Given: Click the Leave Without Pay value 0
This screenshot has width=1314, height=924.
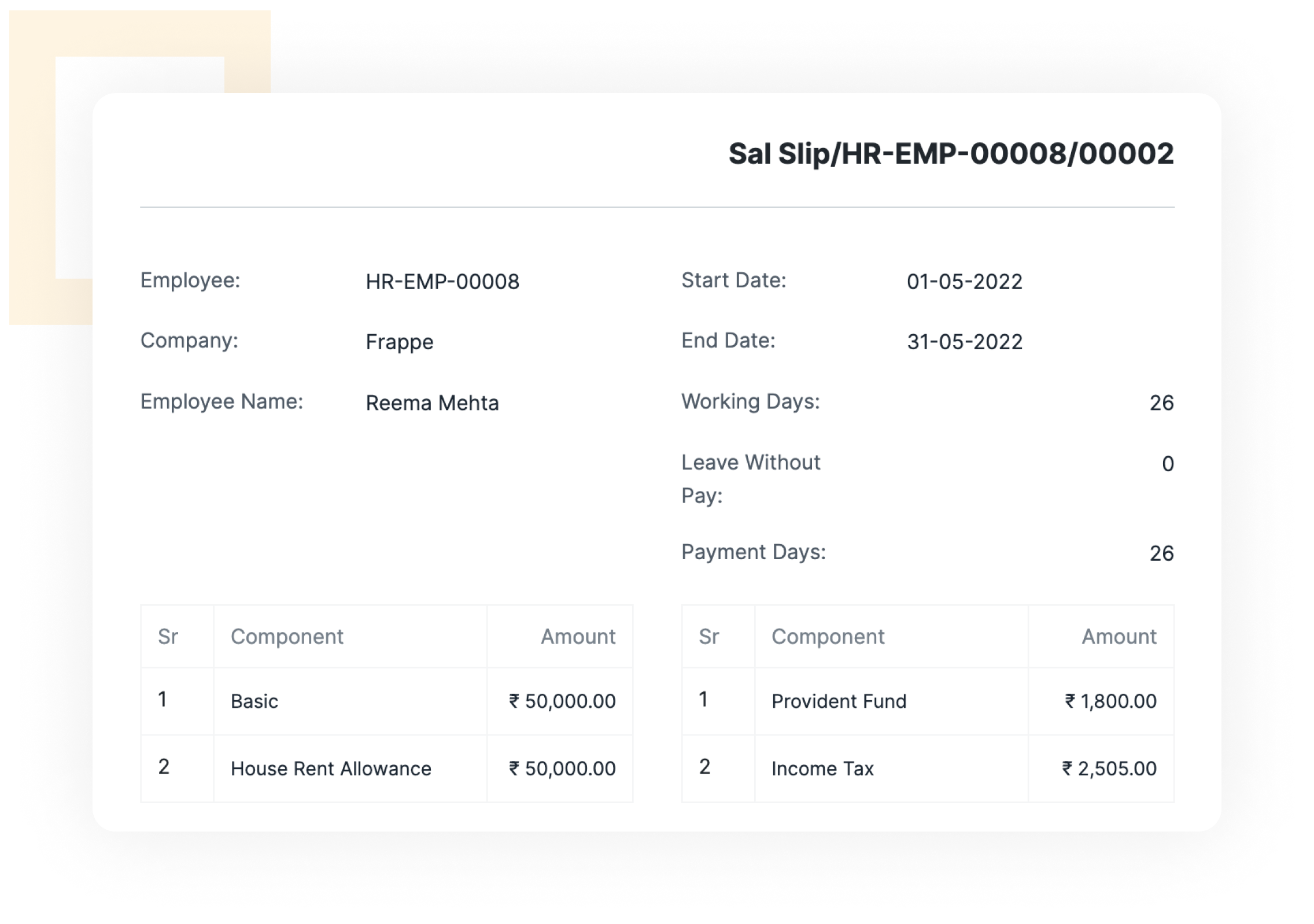Looking at the screenshot, I should [1168, 464].
